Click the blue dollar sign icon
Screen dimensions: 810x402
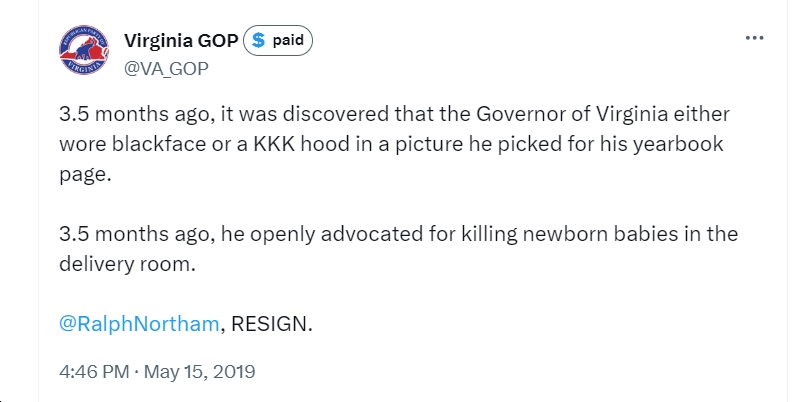258,40
